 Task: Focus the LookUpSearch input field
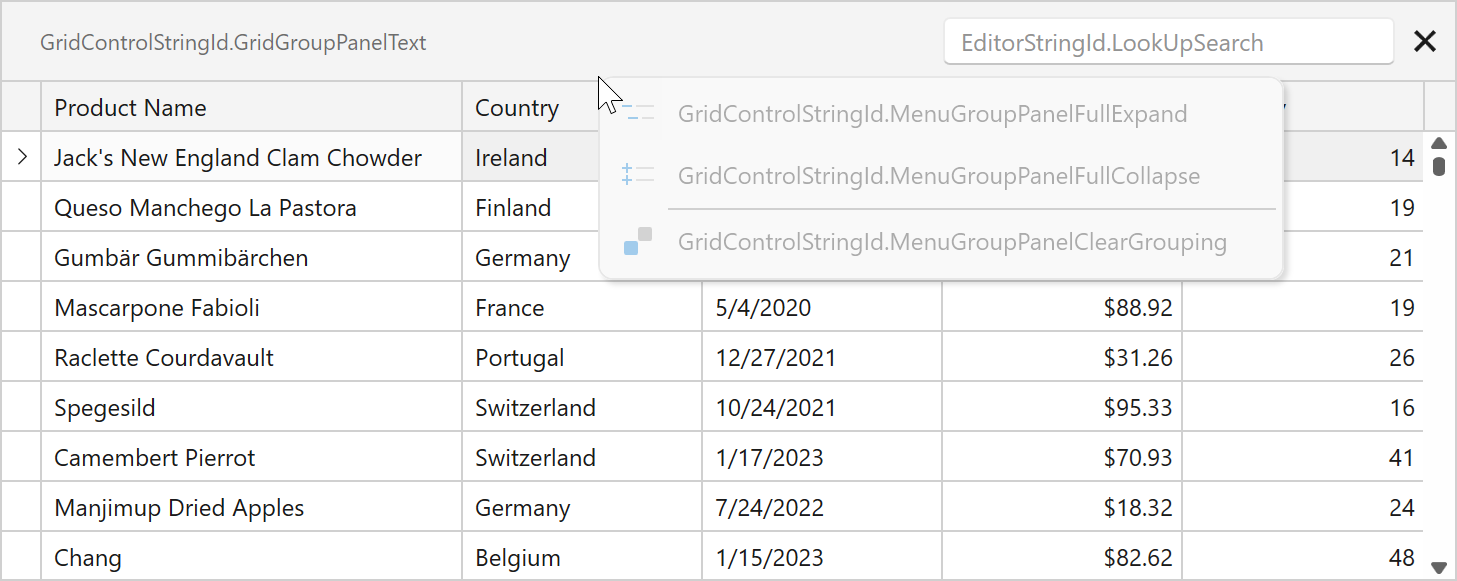click(x=1167, y=43)
